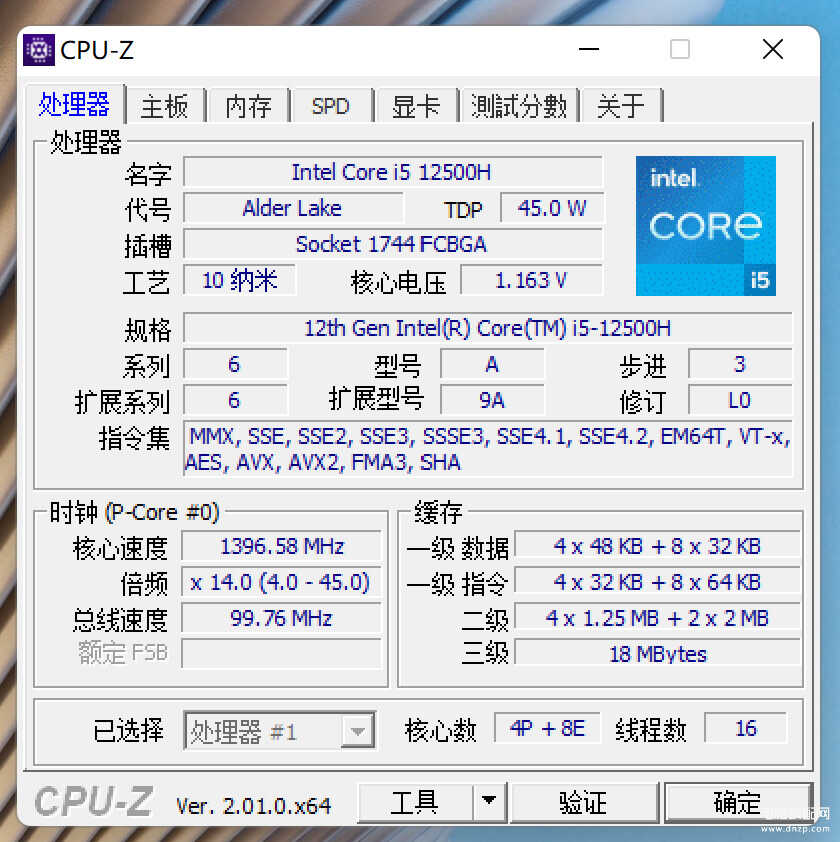Click the L3 cache 18 MBytes value
Screen dimensions: 840x842
(x=657, y=654)
